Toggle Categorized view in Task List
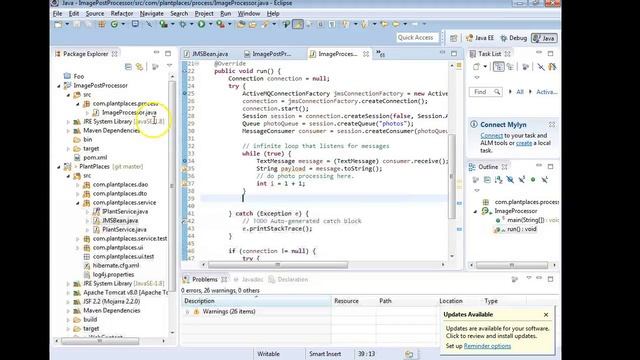Screen dimensions: 640x360 498,67
